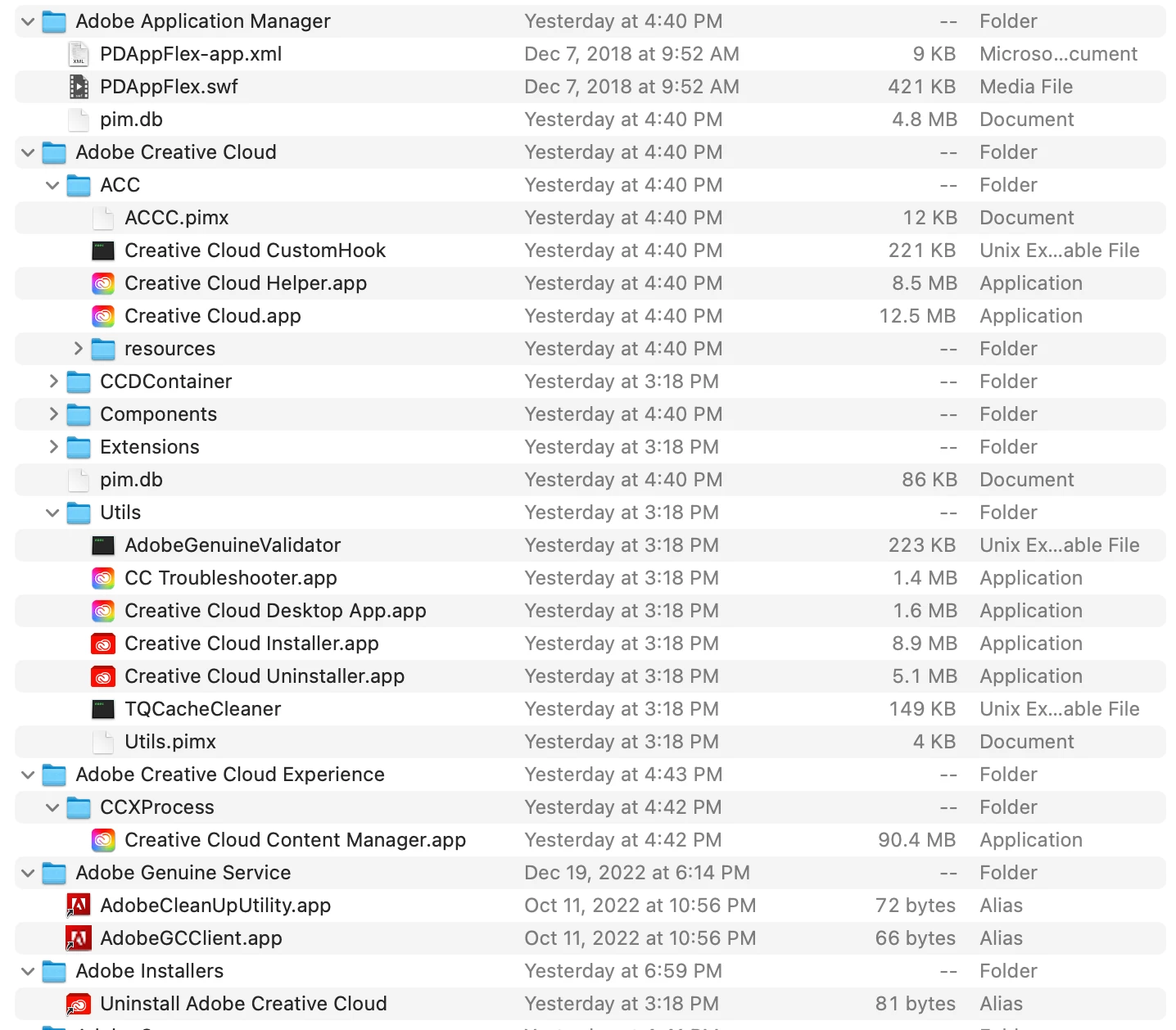Click the Adobe Creative Cloud Experience name

[230, 775]
